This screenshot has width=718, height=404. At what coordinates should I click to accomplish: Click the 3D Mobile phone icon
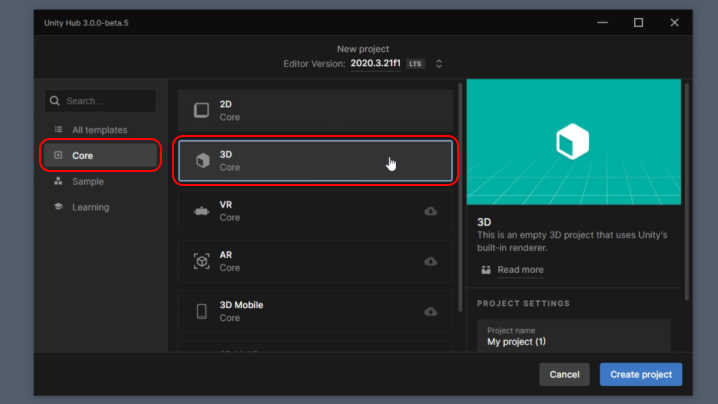click(x=201, y=311)
